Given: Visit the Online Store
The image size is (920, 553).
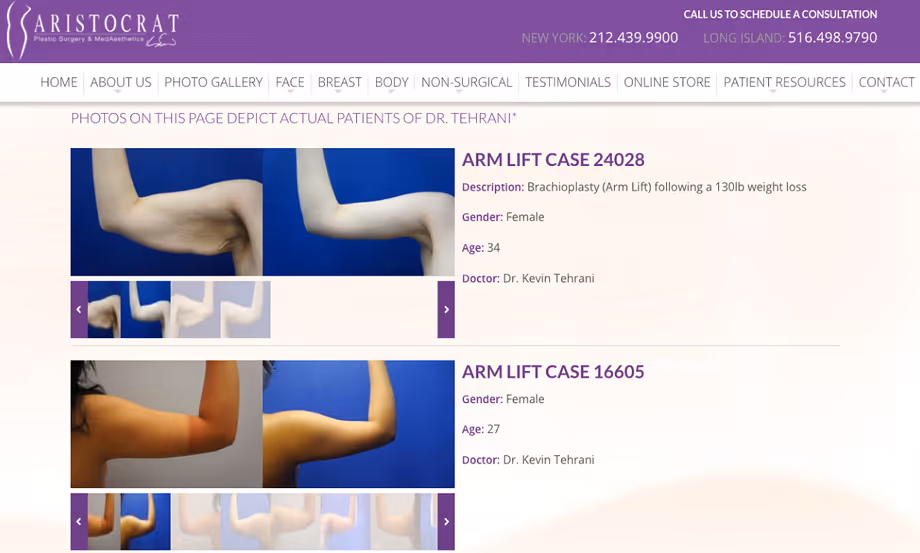Looking at the screenshot, I should [x=667, y=82].
